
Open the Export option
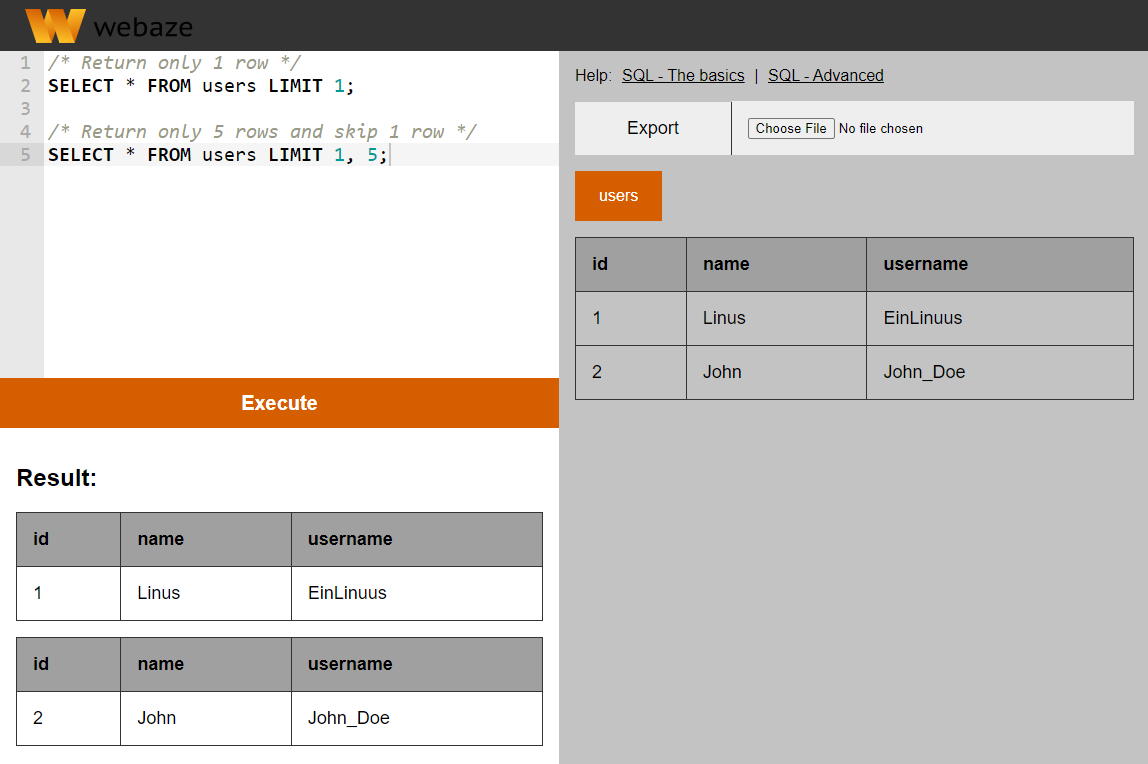[x=652, y=128]
